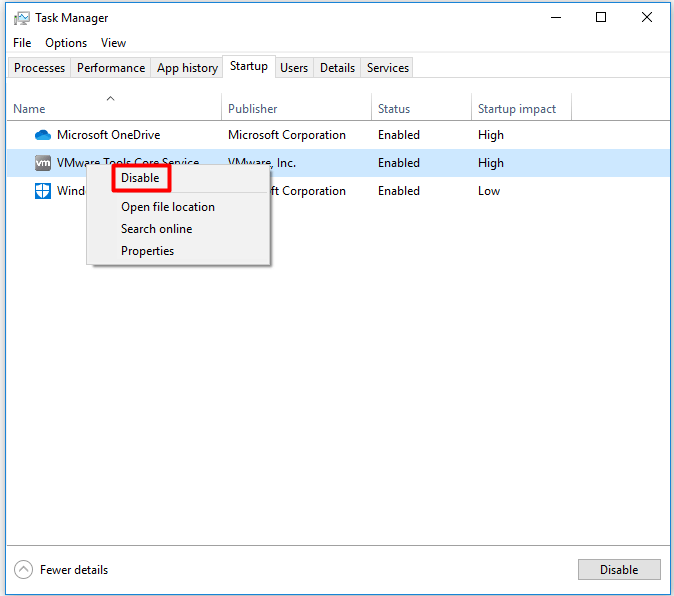Switch to the Services tab
Image resolution: width=674 pixels, height=596 pixels.
(x=388, y=68)
